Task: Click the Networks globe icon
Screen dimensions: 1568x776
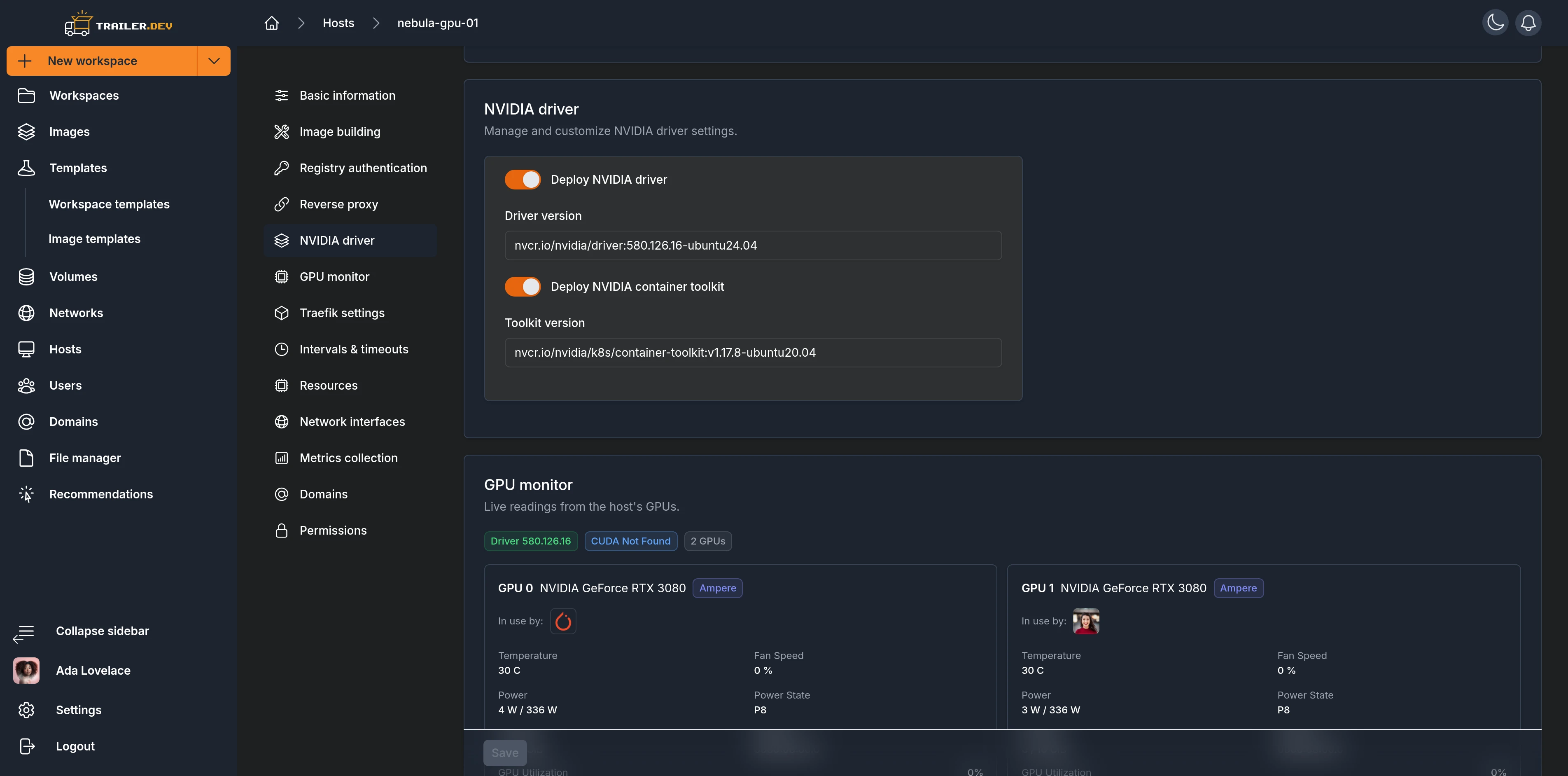Action: 26,313
